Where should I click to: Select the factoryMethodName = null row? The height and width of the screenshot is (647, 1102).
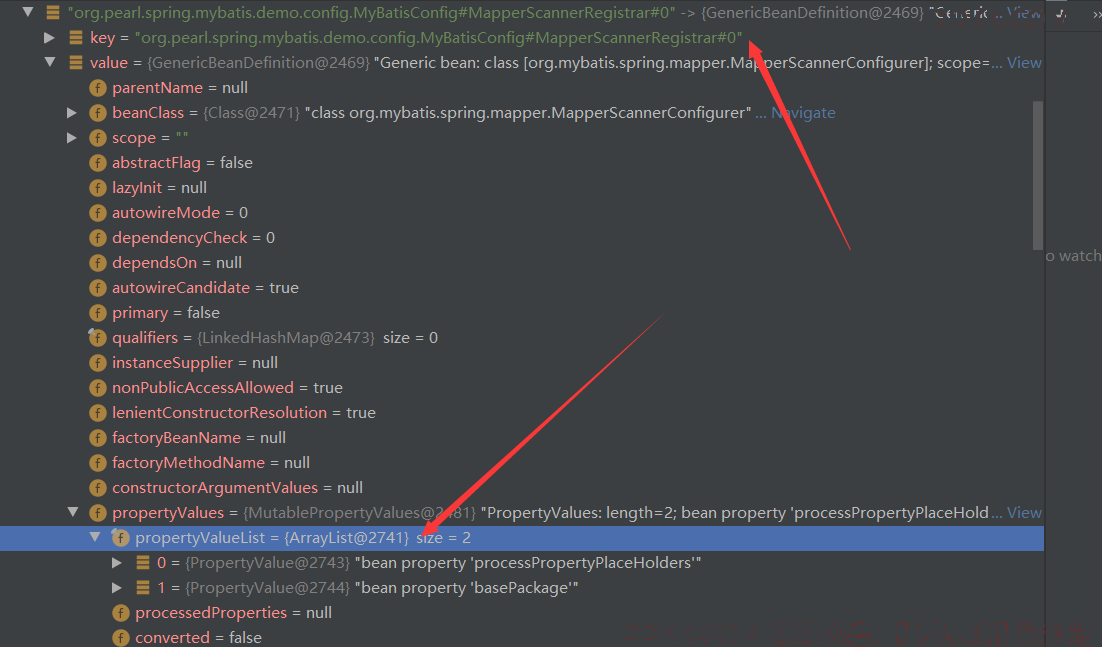[x=521, y=463]
